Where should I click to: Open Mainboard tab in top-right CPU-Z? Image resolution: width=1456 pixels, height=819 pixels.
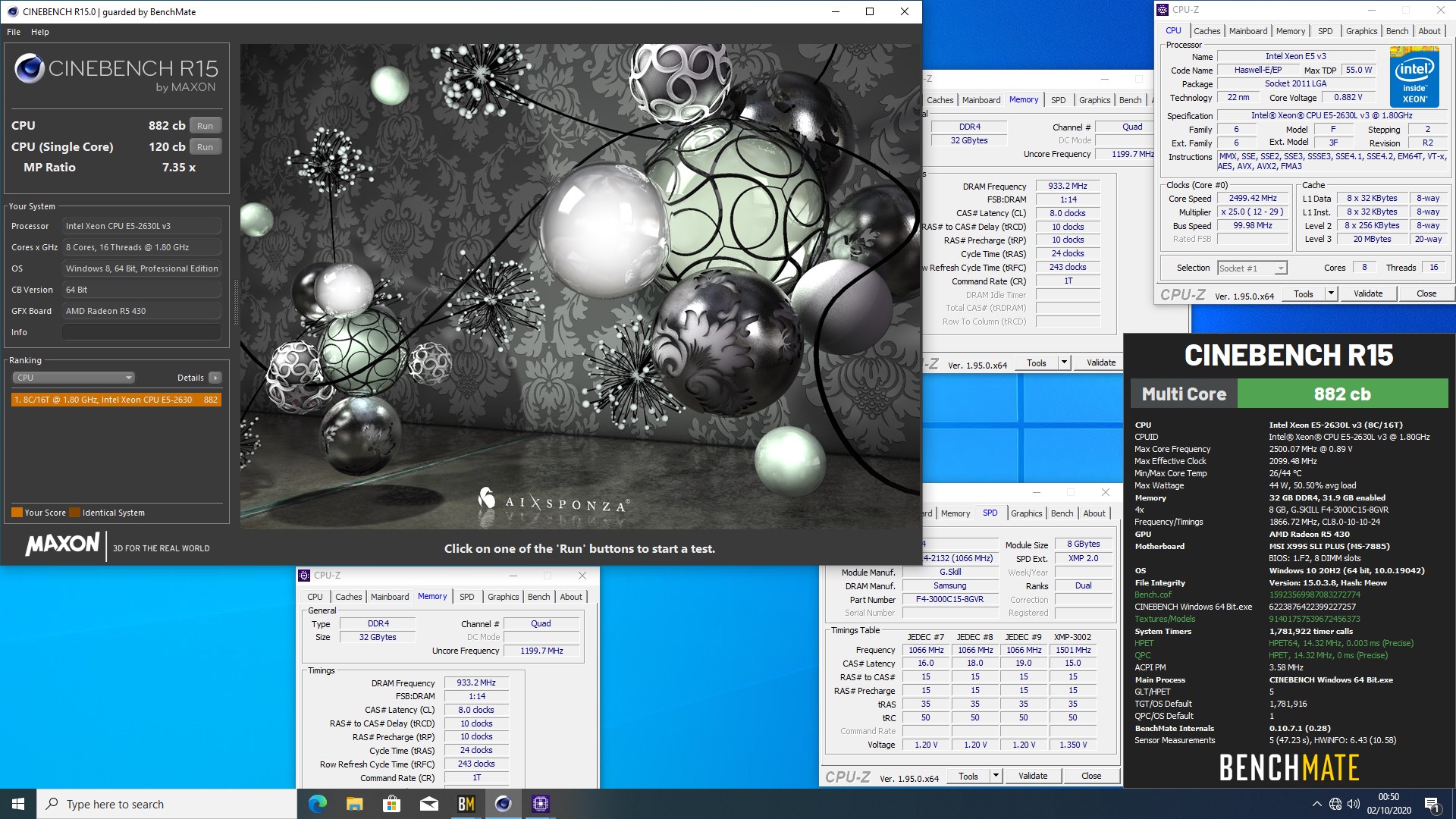click(1247, 31)
